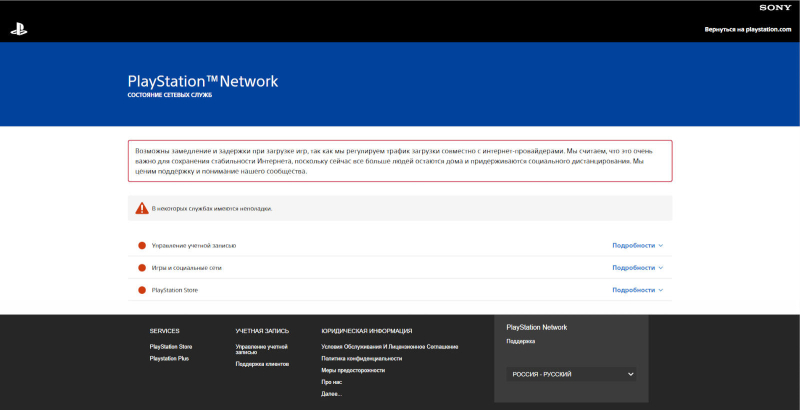Viewport: 800px width, 410px height.
Task: Expand Подробности for Управление учетной записью
Action: click(637, 245)
